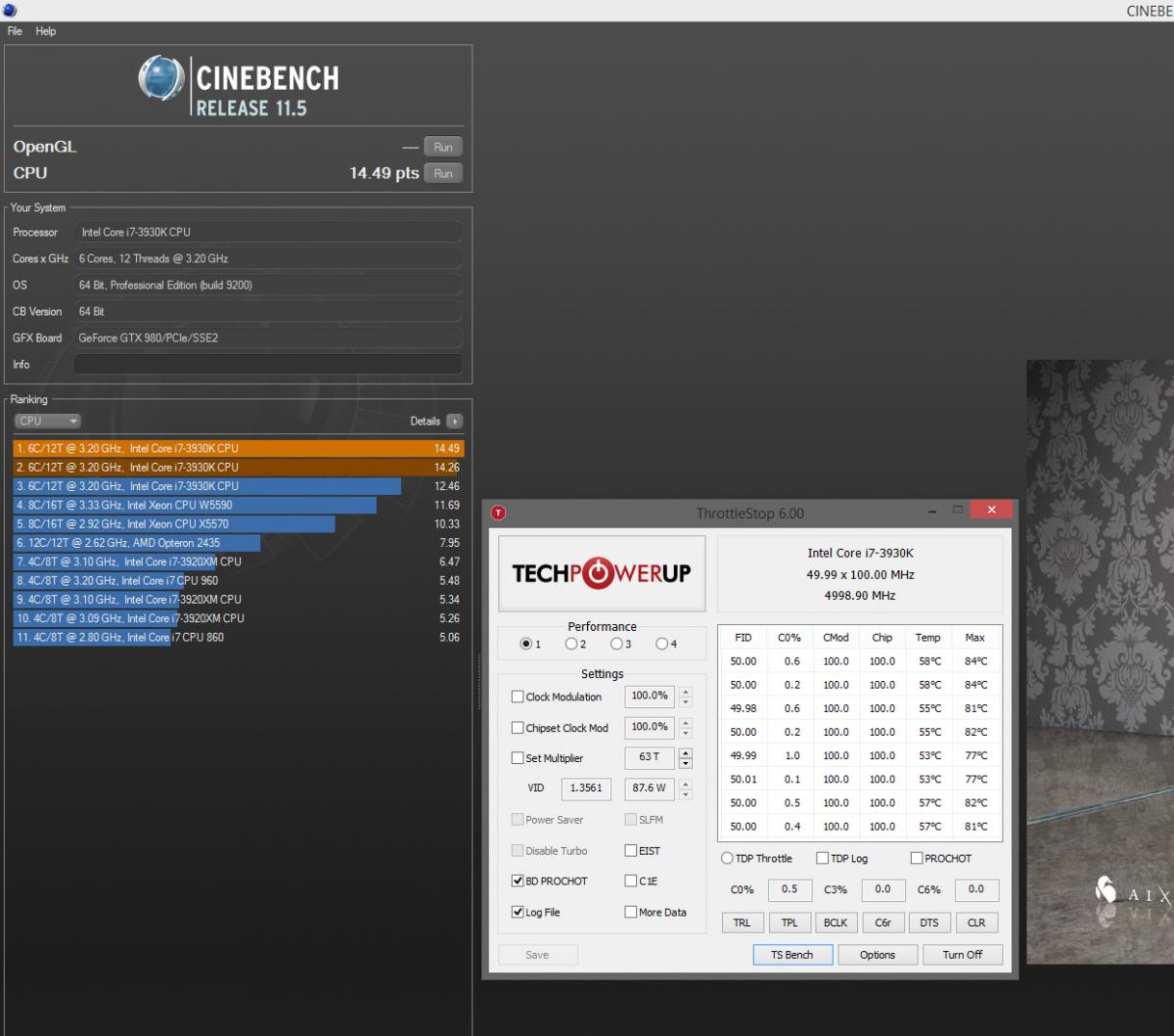Click the CLR button
This screenshot has height=1036, width=1174.
click(976, 923)
